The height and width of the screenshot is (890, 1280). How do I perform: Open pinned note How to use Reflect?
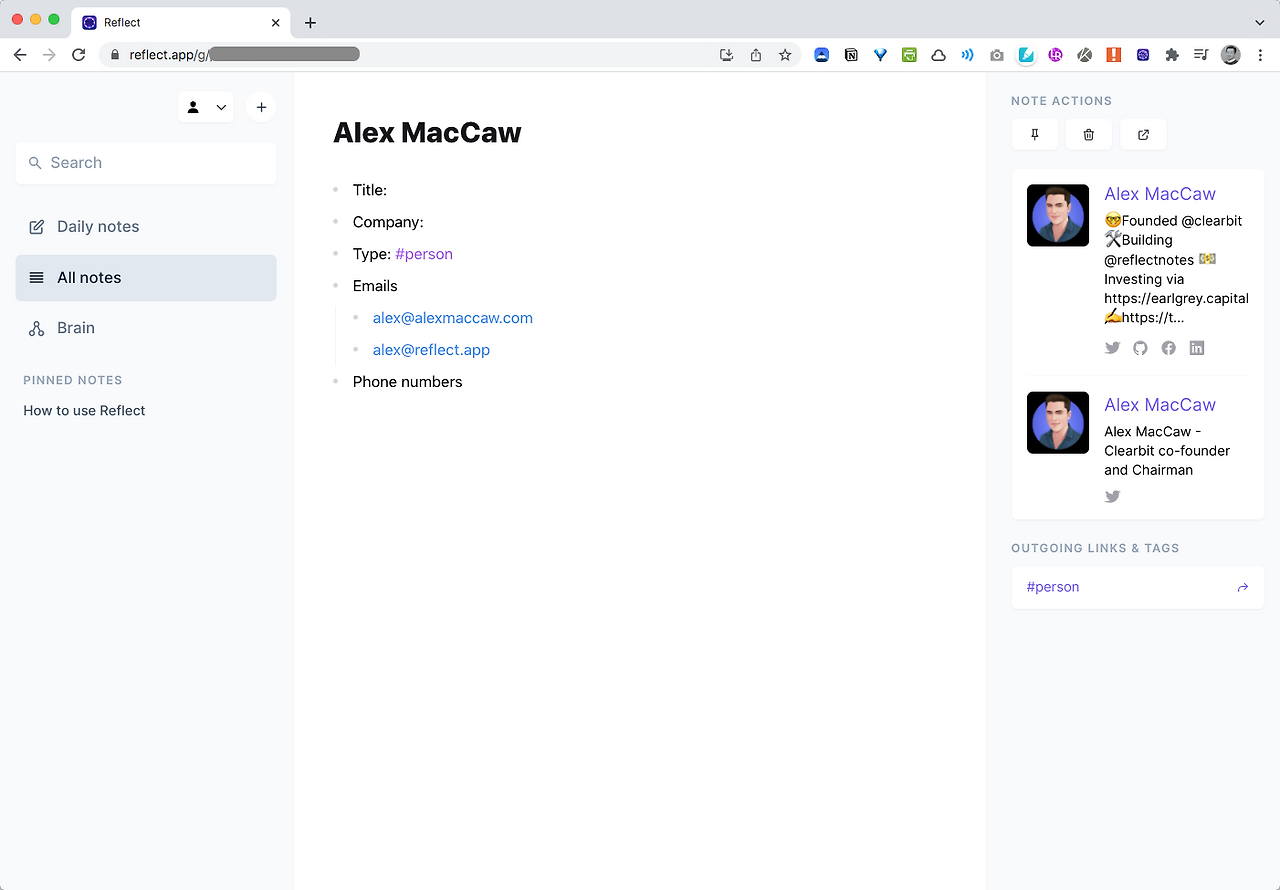[x=84, y=411]
